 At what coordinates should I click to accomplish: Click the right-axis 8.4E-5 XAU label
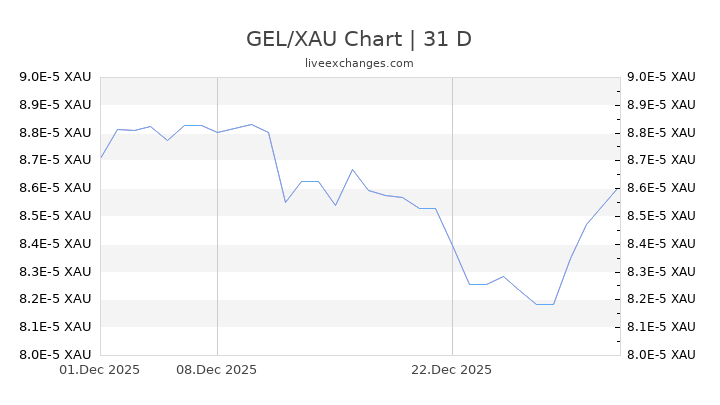(x=660, y=244)
